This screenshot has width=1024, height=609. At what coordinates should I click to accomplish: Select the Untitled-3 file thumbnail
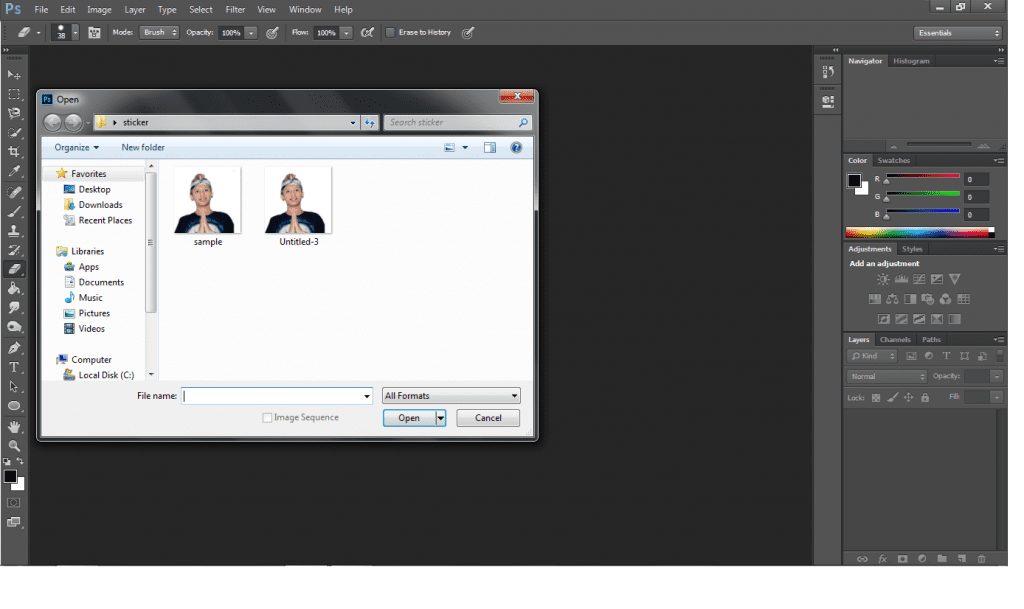tap(298, 202)
